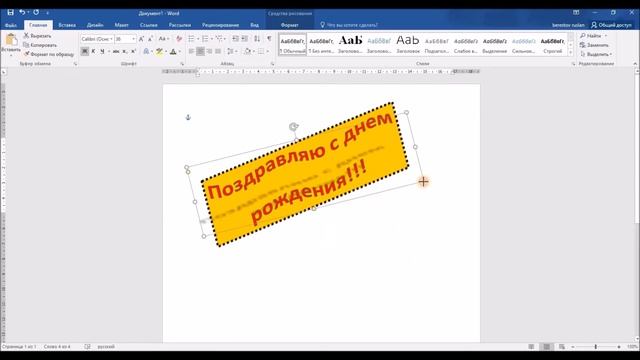Screen dimensions: 640x360
Task: Click the Tell me search field
Action: tap(352, 25)
